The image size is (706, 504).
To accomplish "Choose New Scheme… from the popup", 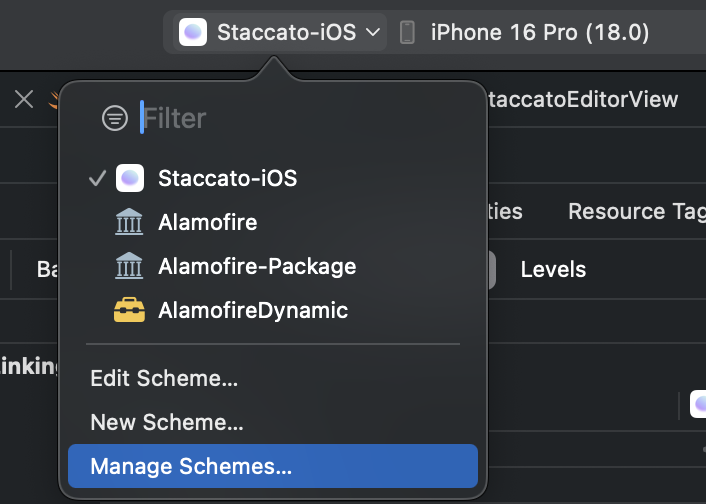I will pyautogui.click(x=167, y=422).
